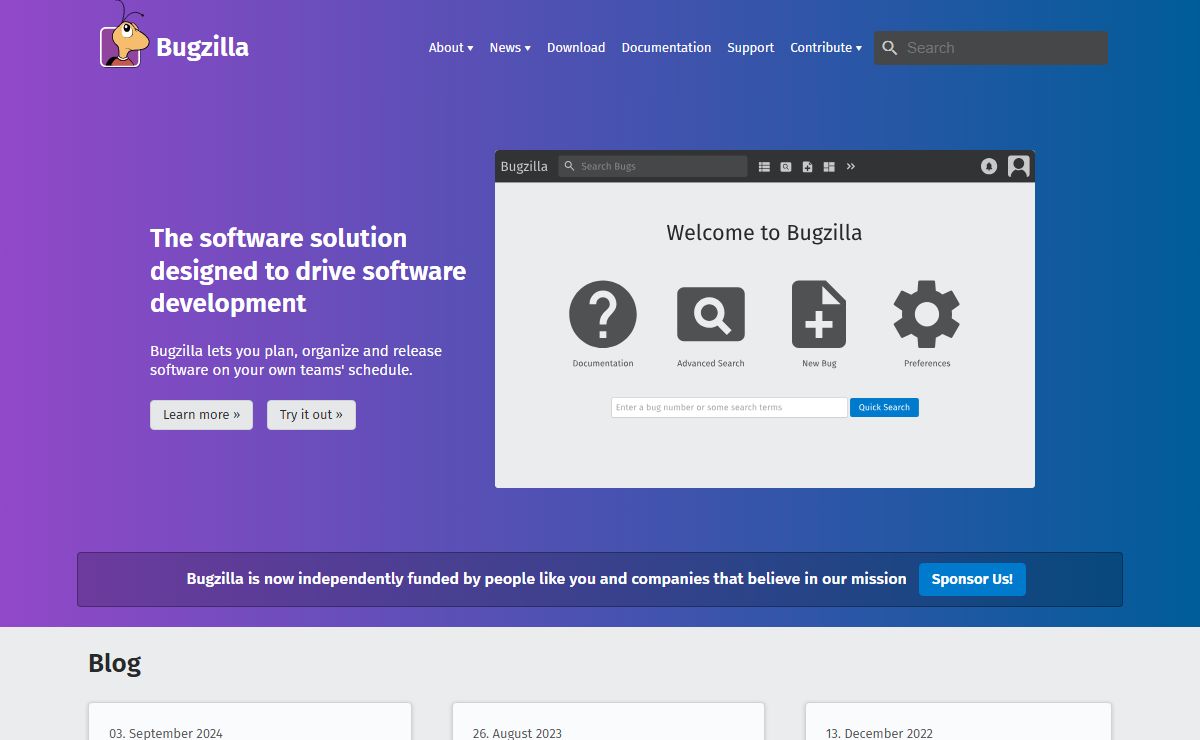Open the Documentation nav link
Viewport: 1200px width, 740px height.
666,48
